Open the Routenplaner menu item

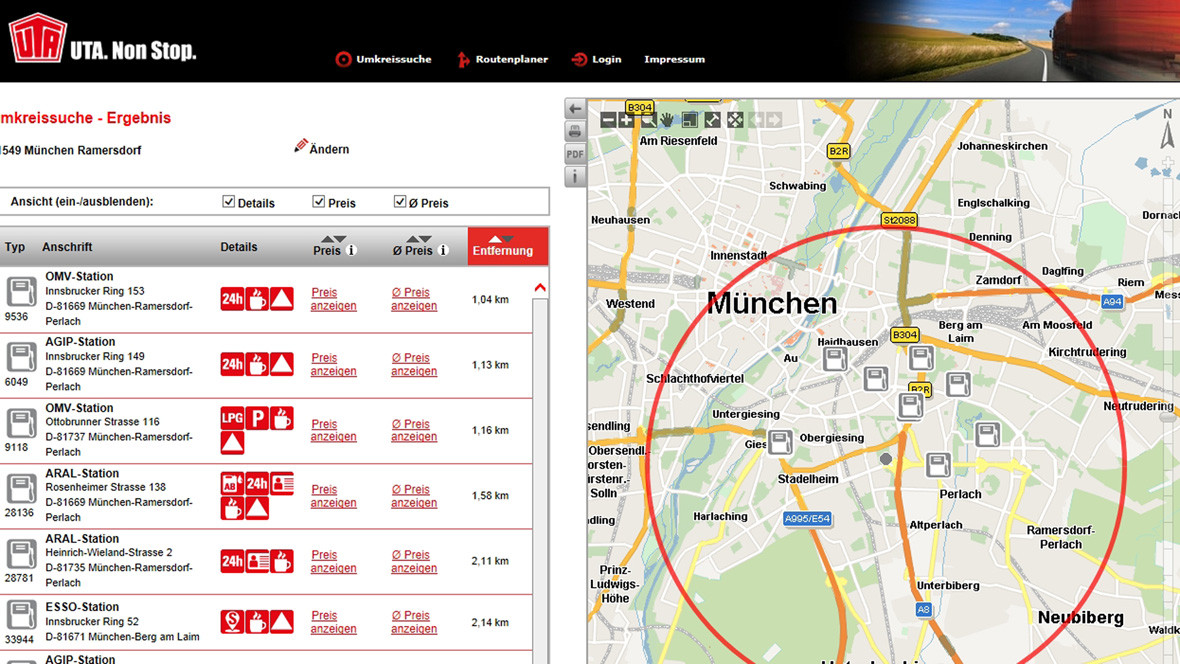[x=503, y=59]
